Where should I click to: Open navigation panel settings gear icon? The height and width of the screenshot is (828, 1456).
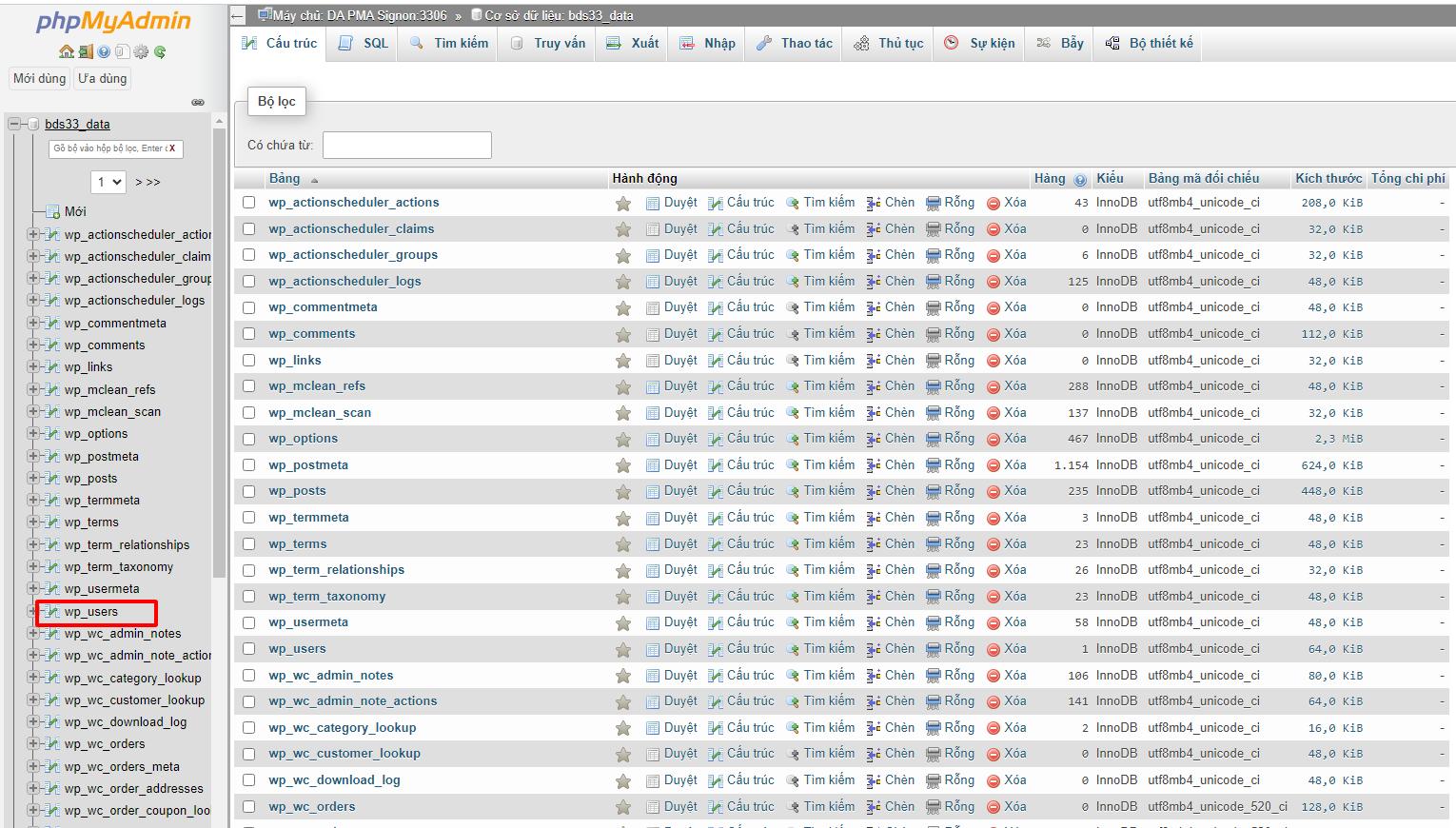pyautogui.click(x=141, y=52)
